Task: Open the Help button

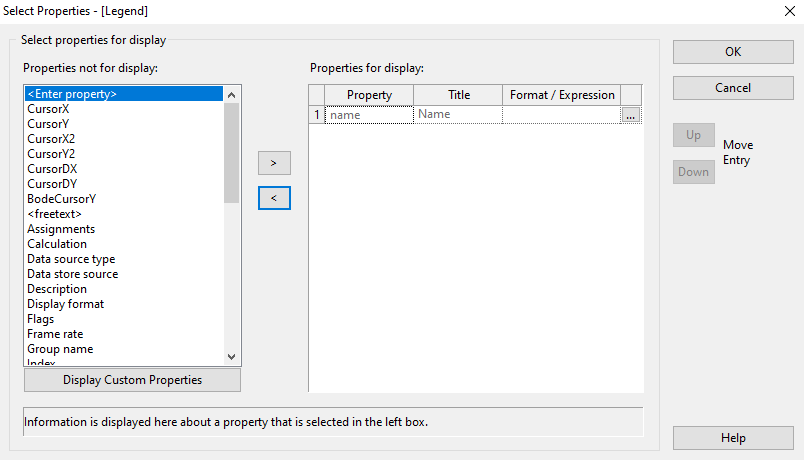Action: tap(733, 438)
